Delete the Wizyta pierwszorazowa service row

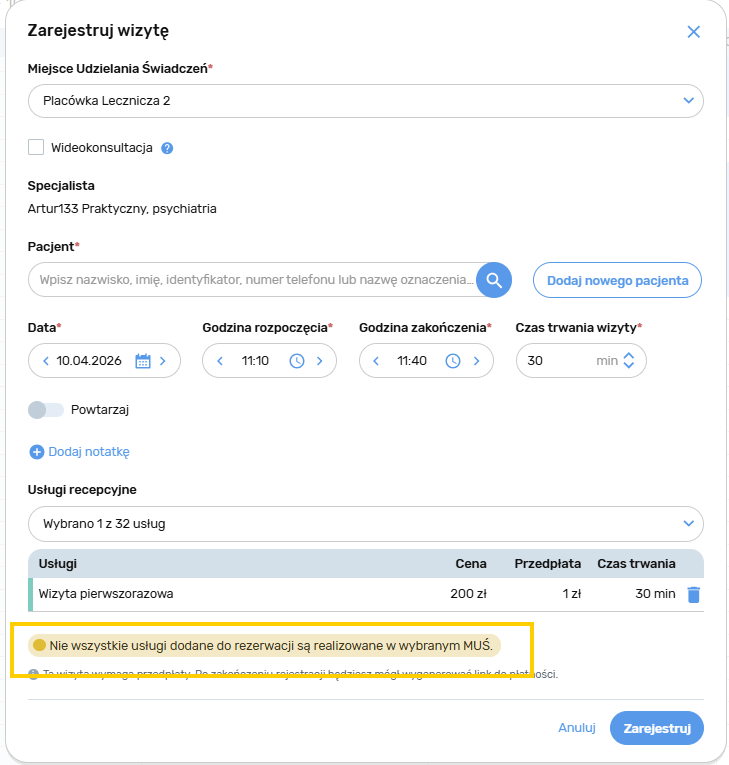coord(694,594)
